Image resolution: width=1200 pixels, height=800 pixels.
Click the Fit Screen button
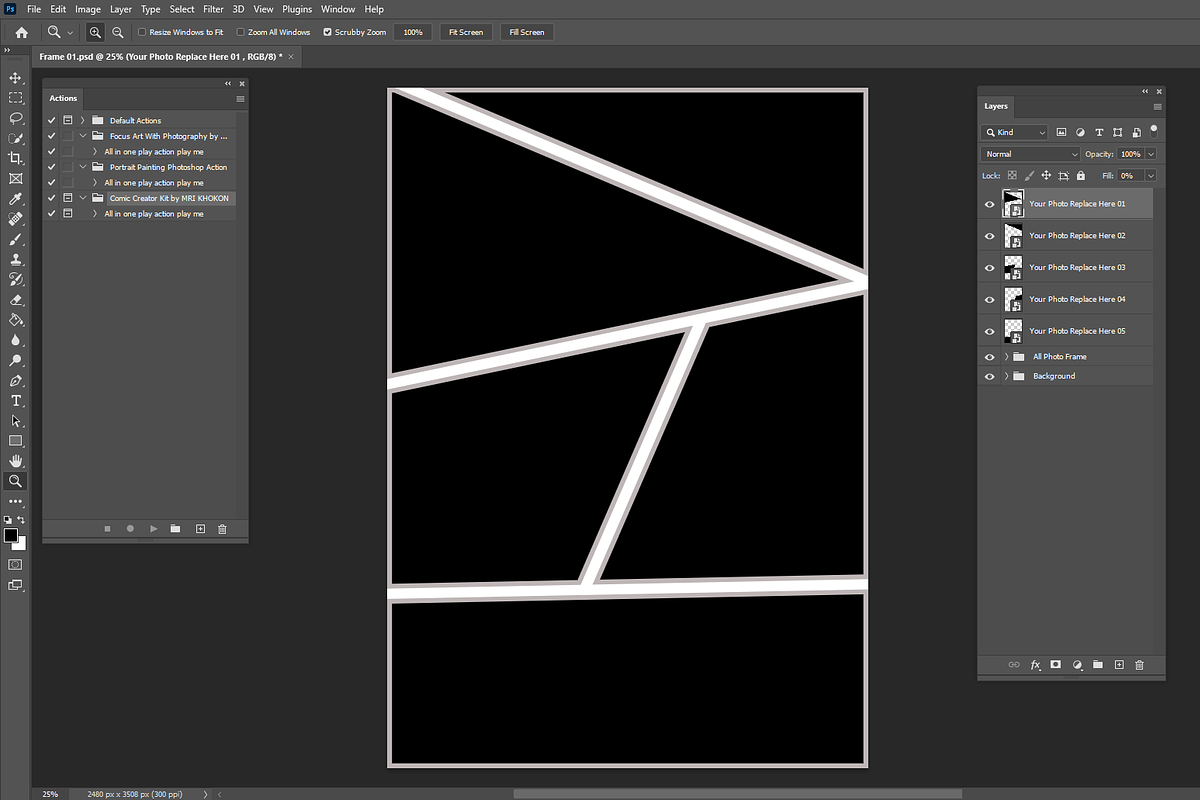(466, 32)
